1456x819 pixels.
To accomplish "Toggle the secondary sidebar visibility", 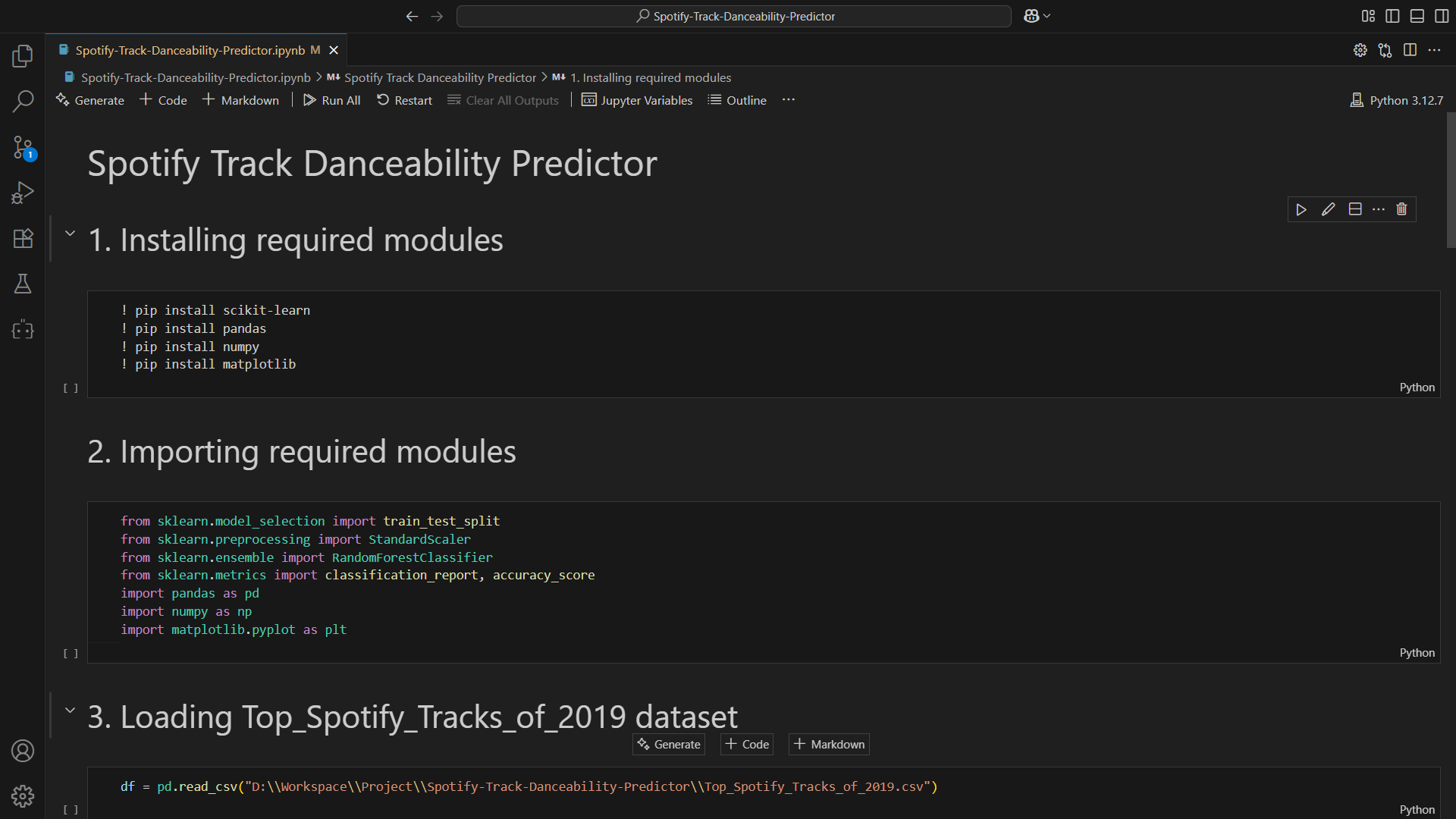I will pos(1442,15).
